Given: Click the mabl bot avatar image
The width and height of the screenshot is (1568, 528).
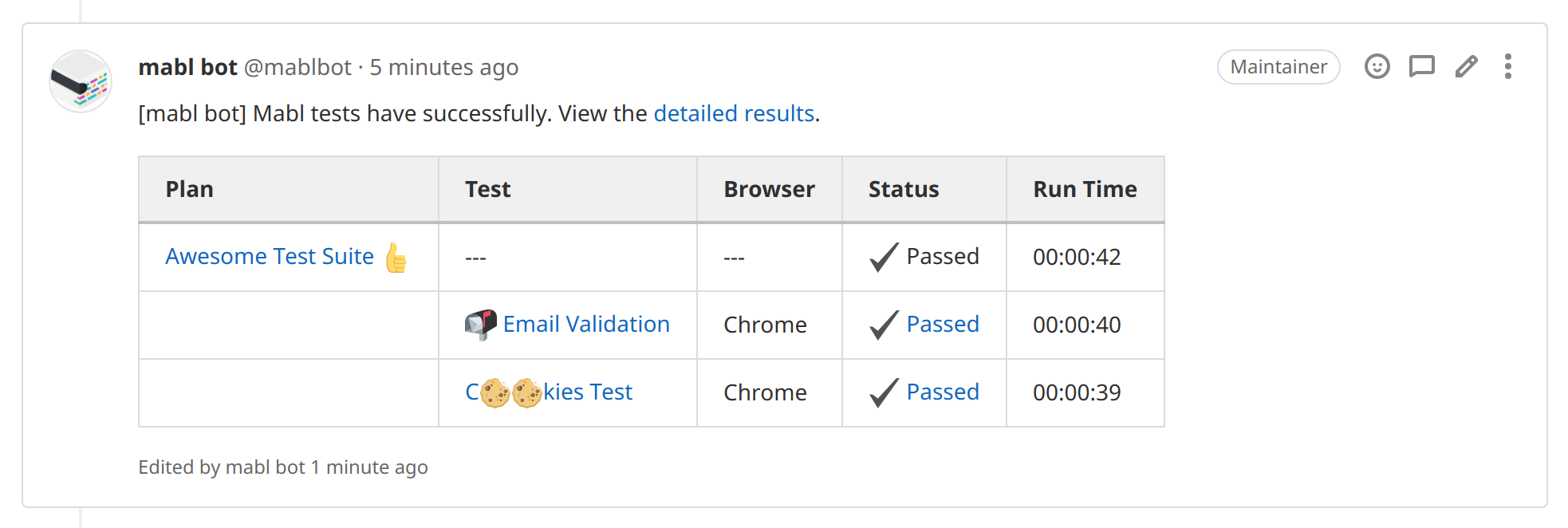Looking at the screenshot, I should point(81,81).
